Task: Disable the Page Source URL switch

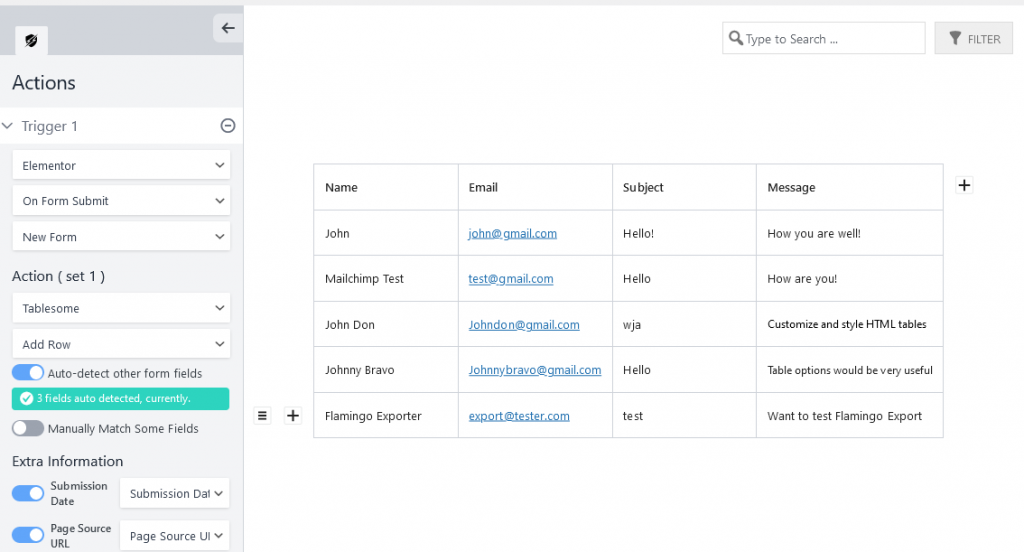Action: click(28, 535)
